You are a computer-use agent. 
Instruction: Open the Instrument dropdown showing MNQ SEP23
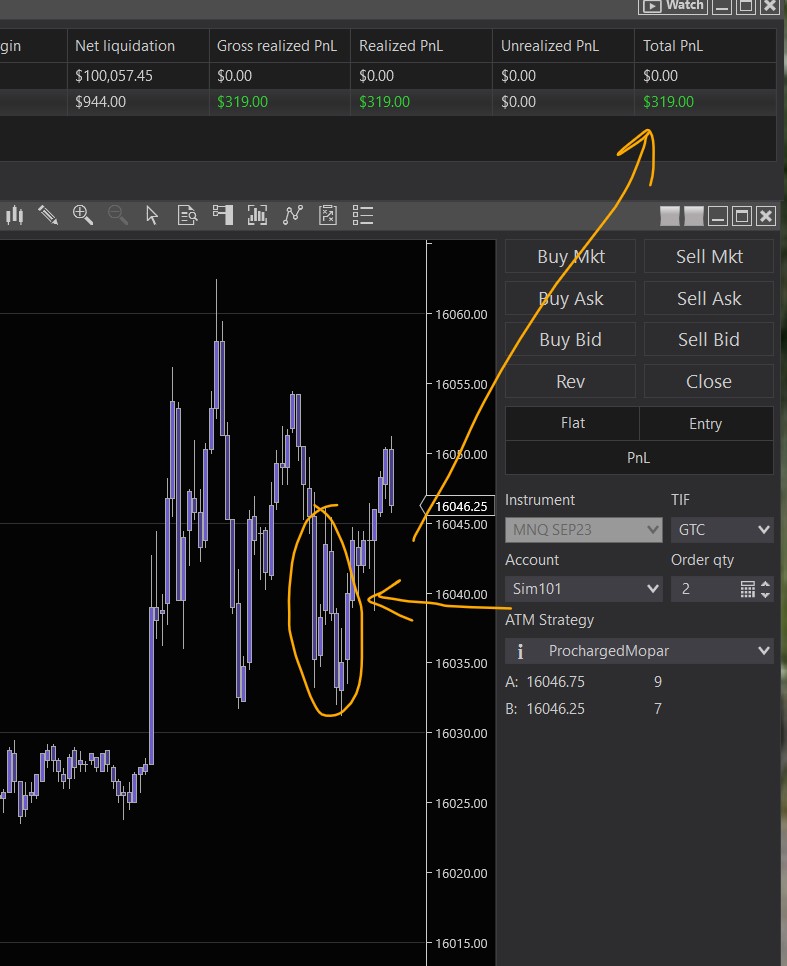tap(584, 530)
